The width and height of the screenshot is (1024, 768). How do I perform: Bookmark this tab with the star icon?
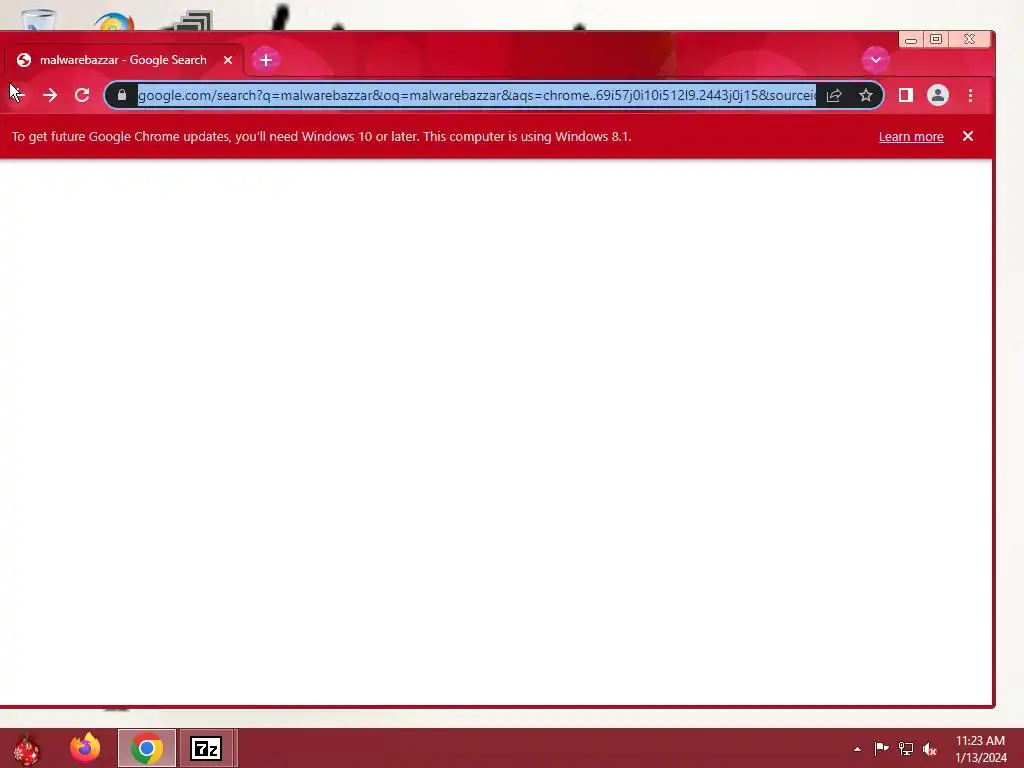[x=866, y=95]
